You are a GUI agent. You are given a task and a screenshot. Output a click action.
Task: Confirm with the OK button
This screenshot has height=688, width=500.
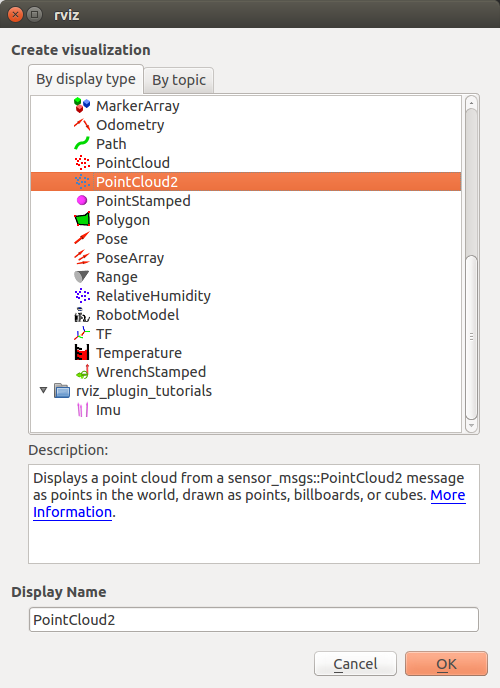click(x=446, y=664)
